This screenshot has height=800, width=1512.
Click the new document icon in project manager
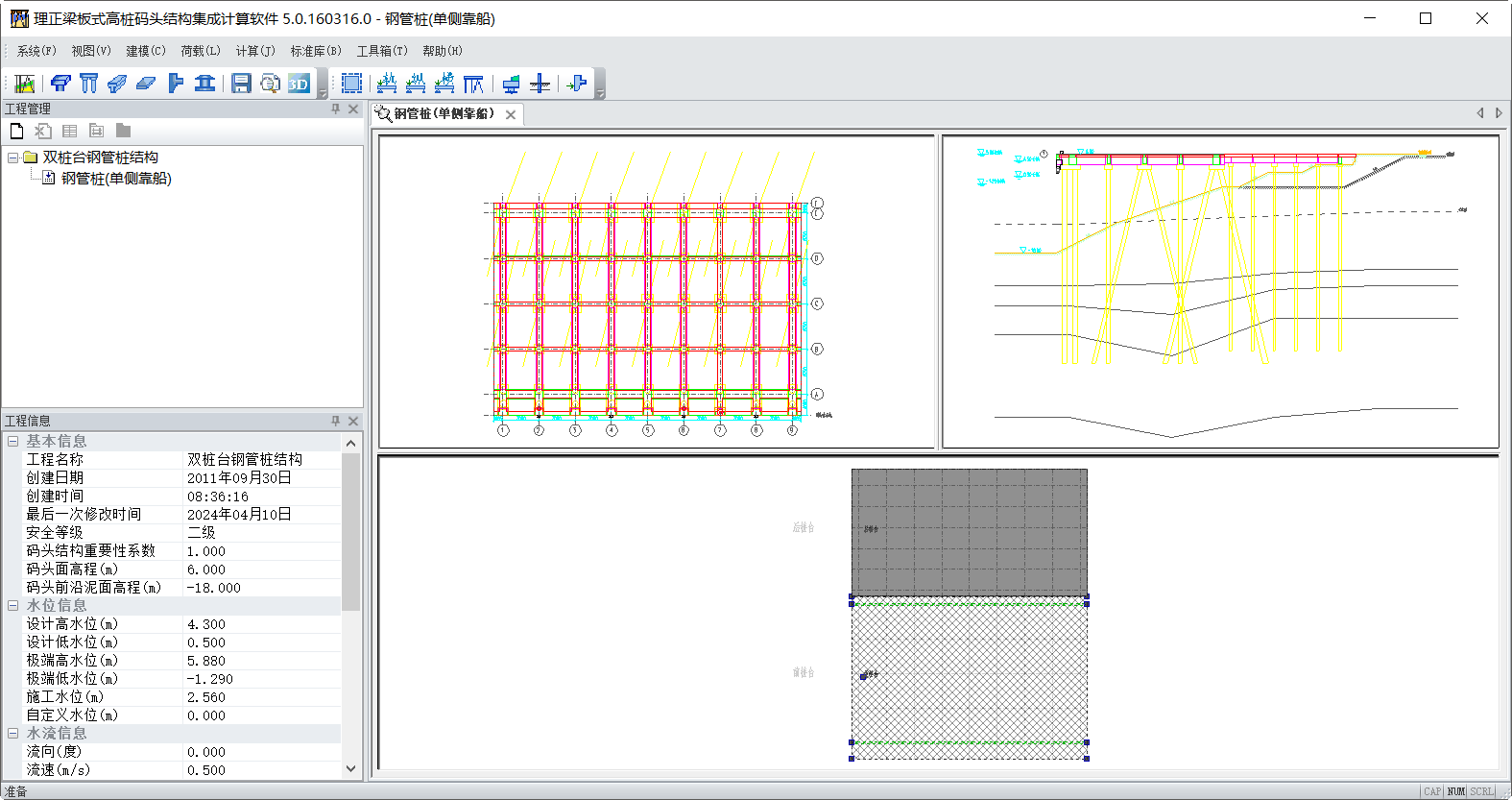click(x=16, y=131)
